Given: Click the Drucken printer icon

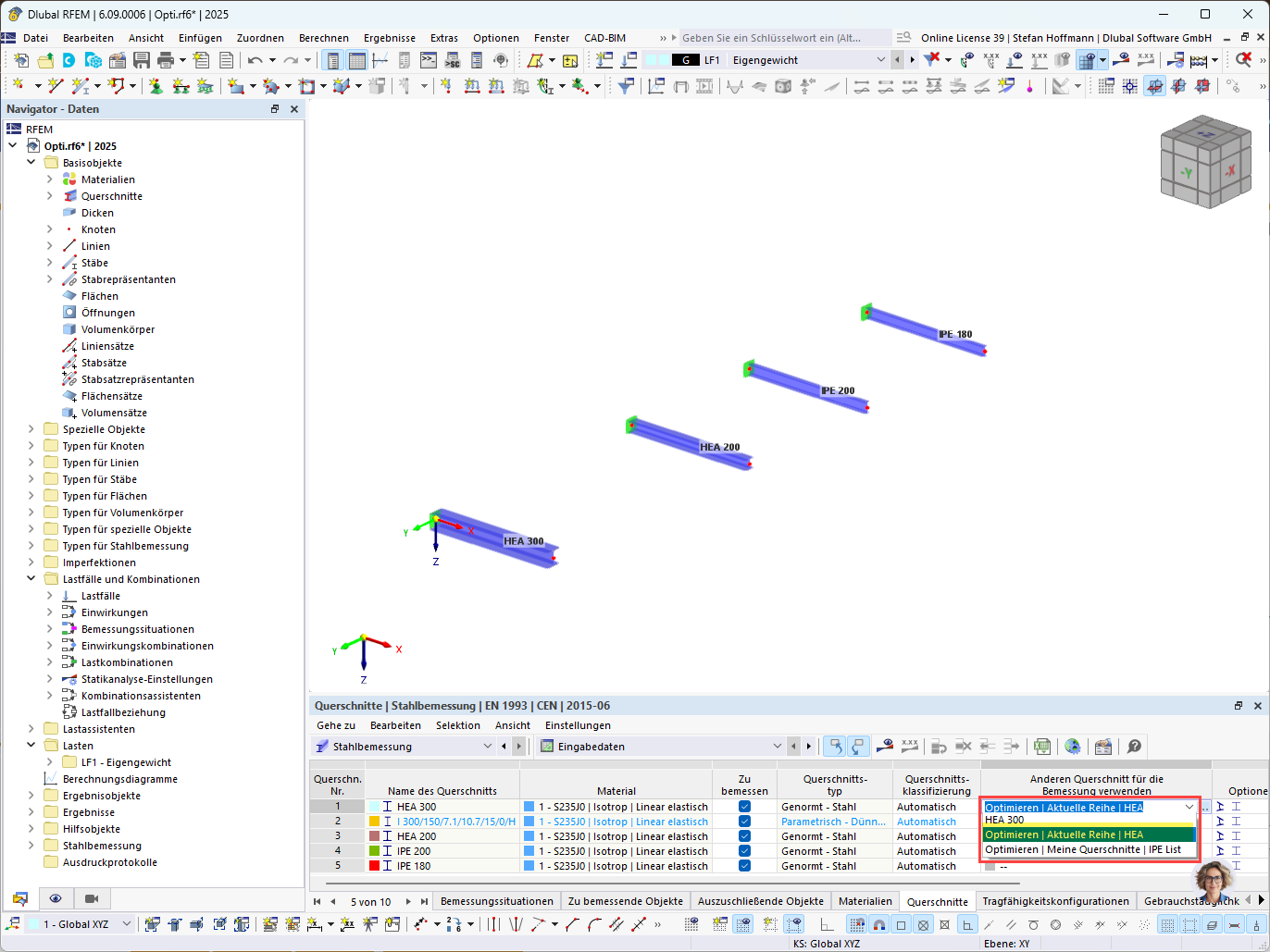Looking at the screenshot, I should tap(166, 59).
